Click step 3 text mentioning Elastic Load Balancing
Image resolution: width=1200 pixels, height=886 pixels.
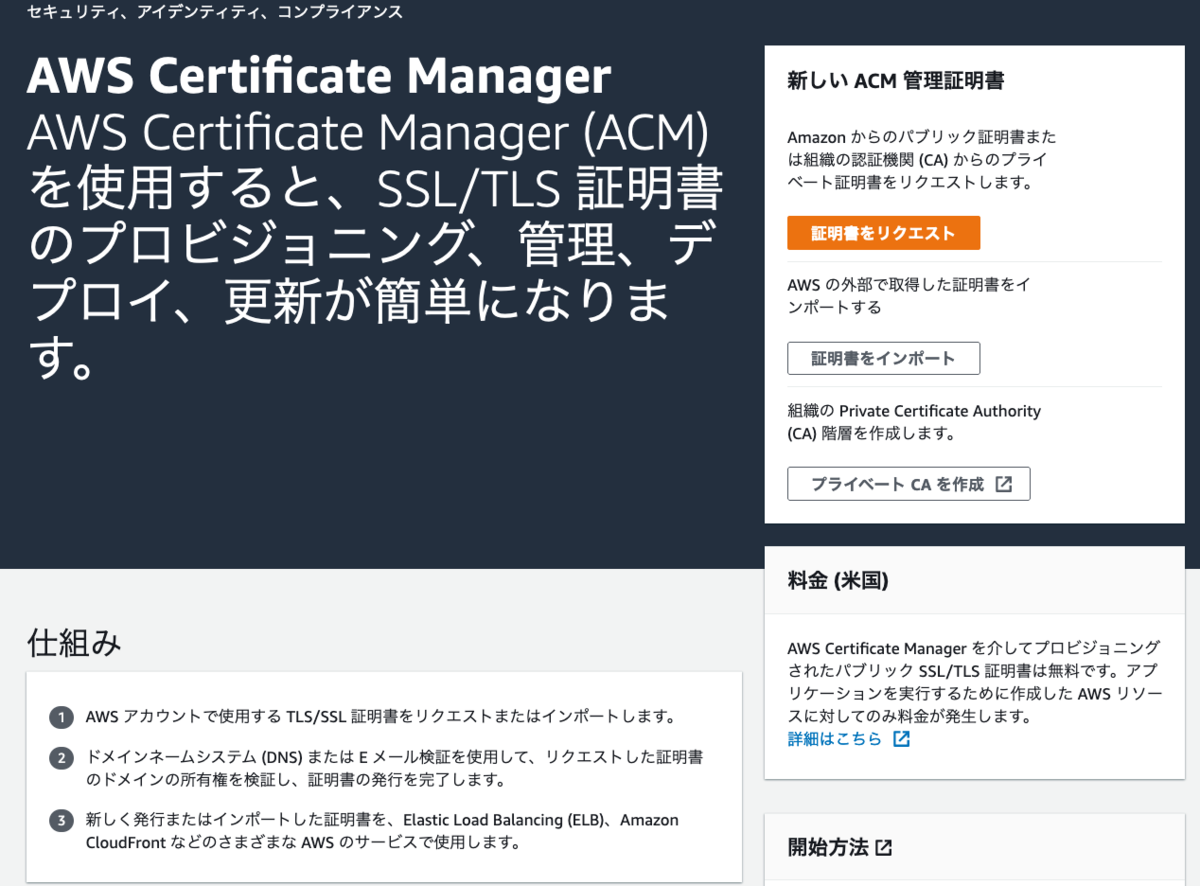382,831
